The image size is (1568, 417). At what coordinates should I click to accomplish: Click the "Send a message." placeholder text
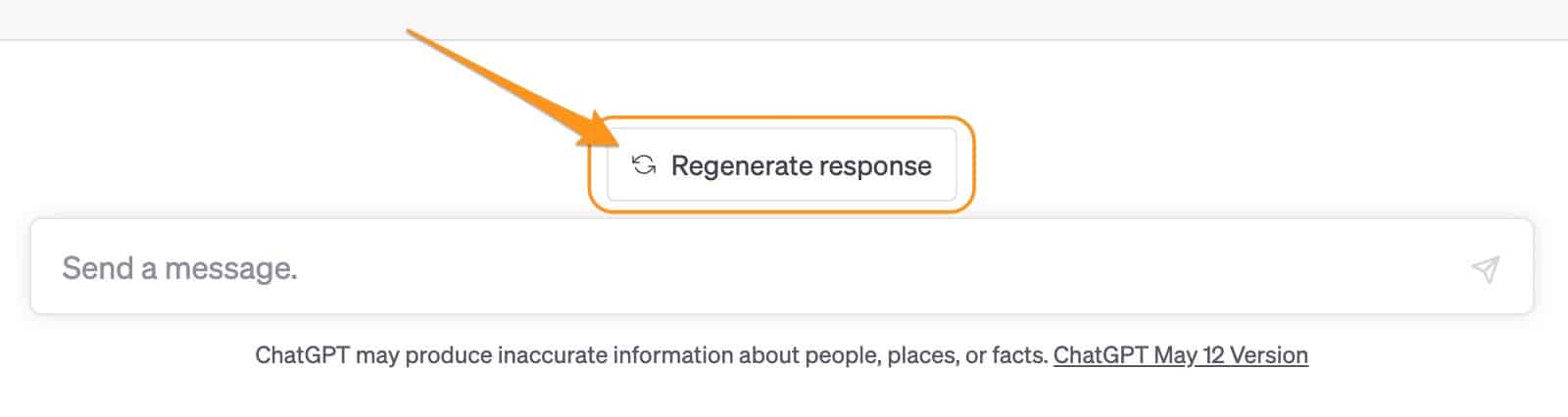click(x=179, y=268)
